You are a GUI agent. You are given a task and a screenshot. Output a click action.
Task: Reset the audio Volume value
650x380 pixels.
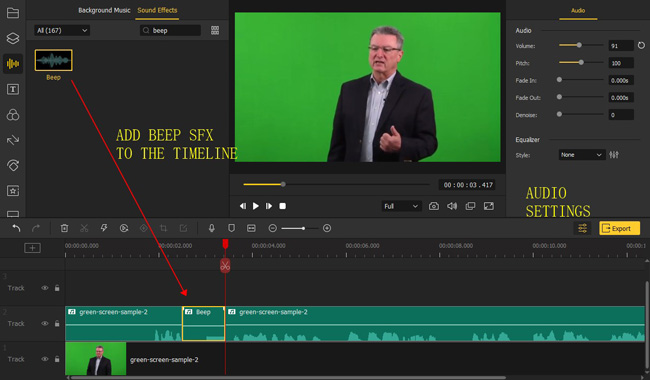click(x=641, y=46)
